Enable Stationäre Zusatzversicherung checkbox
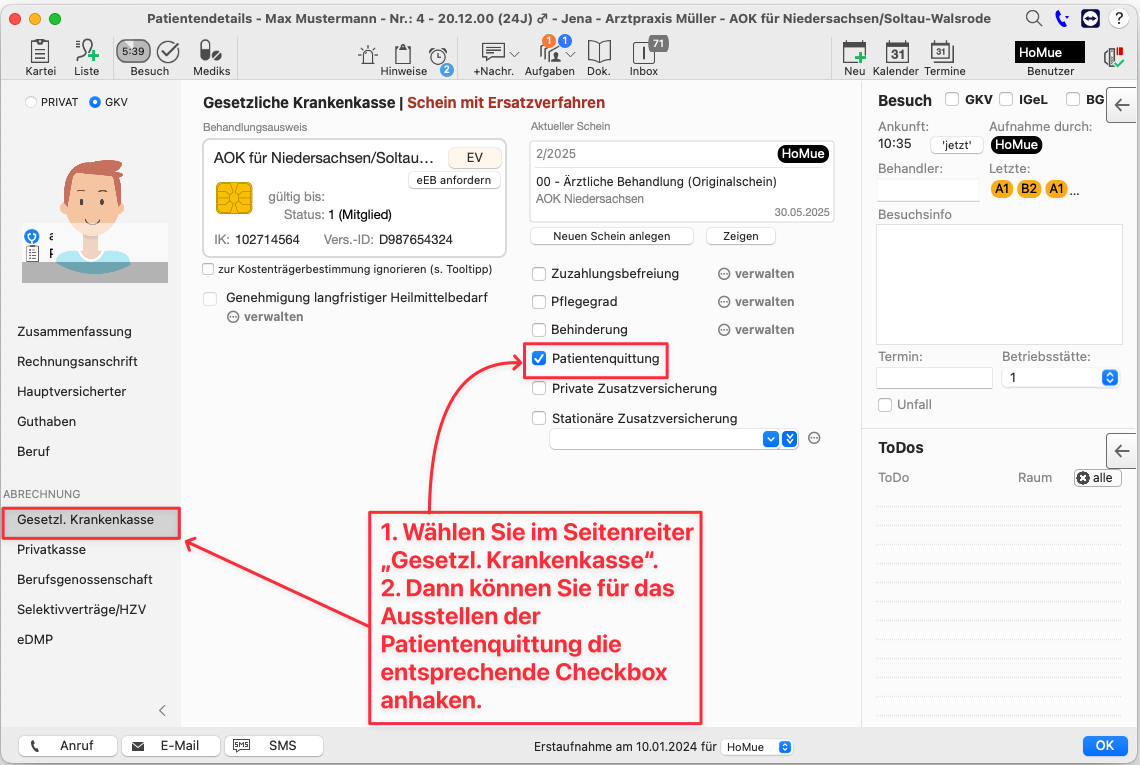This screenshot has width=1140, height=765. pyautogui.click(x=539, y=418)
